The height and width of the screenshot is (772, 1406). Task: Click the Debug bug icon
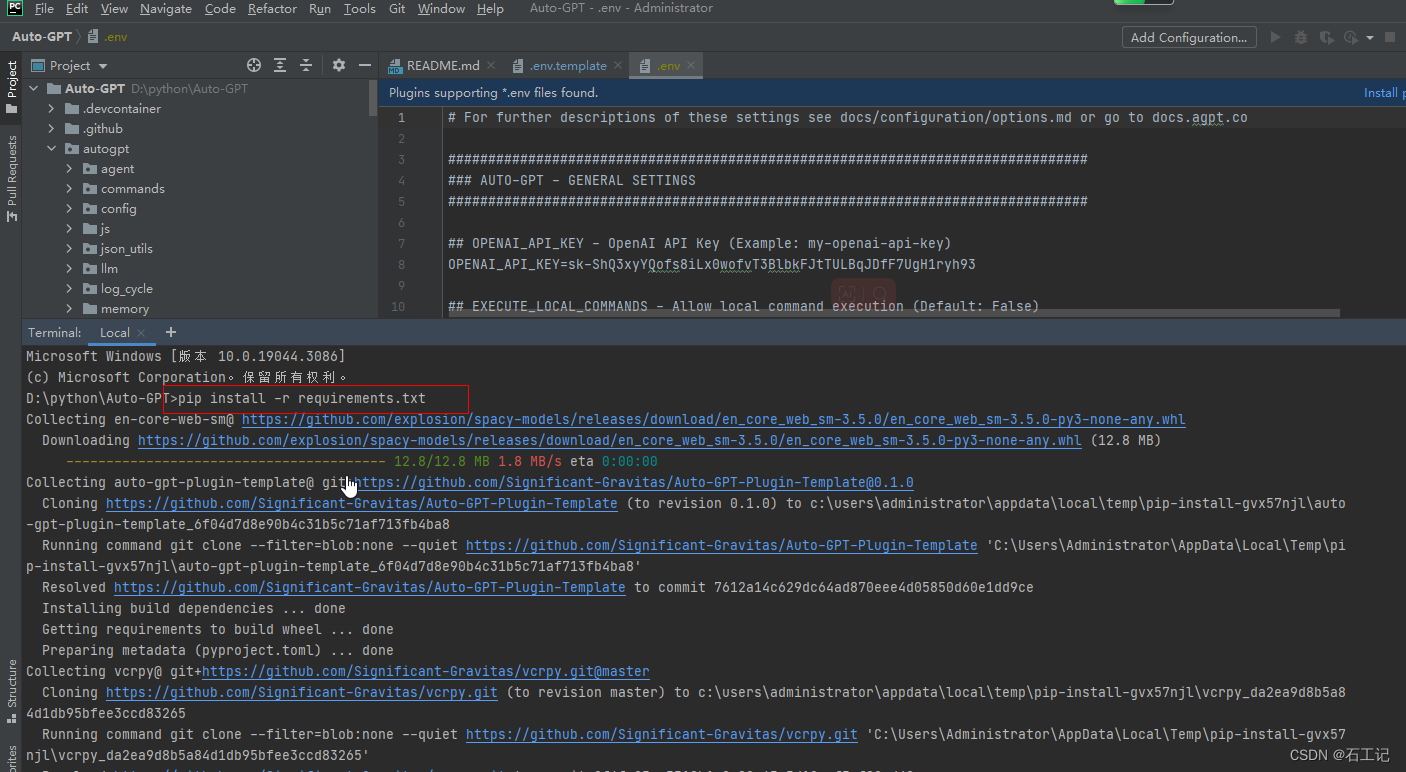point(1300,37)
